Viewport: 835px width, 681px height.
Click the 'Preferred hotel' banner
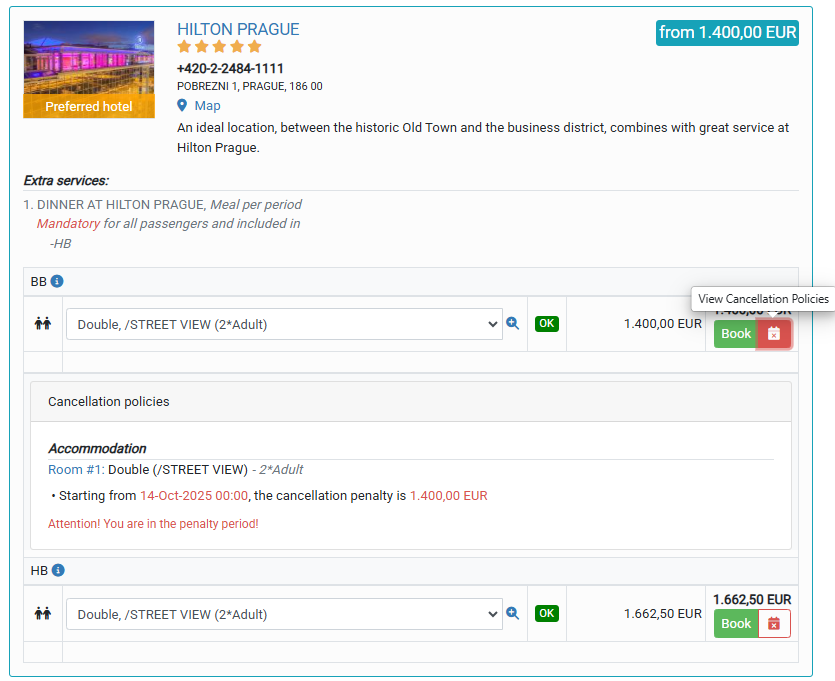(89, 106)
